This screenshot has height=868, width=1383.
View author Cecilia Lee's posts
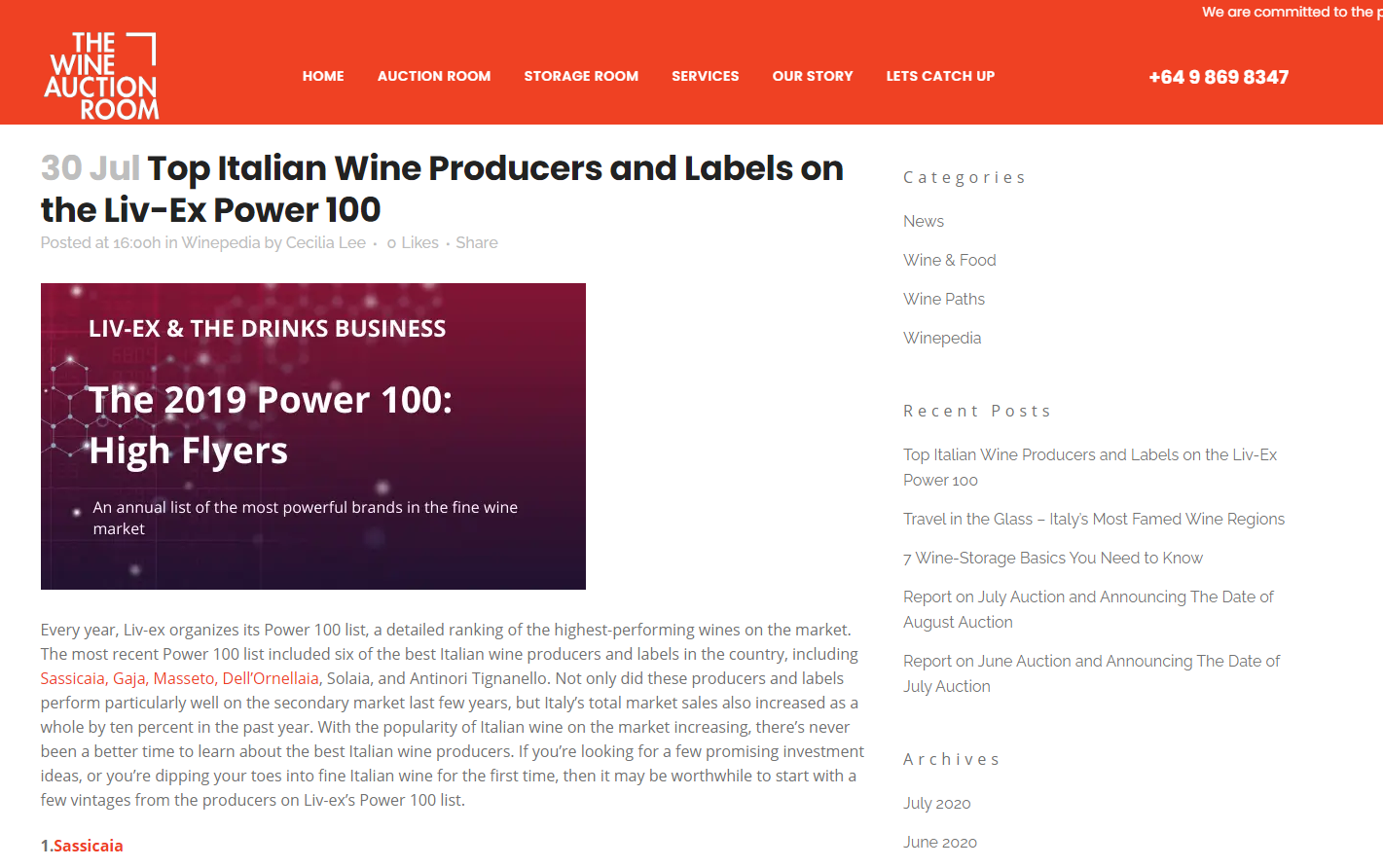point(326,242)
